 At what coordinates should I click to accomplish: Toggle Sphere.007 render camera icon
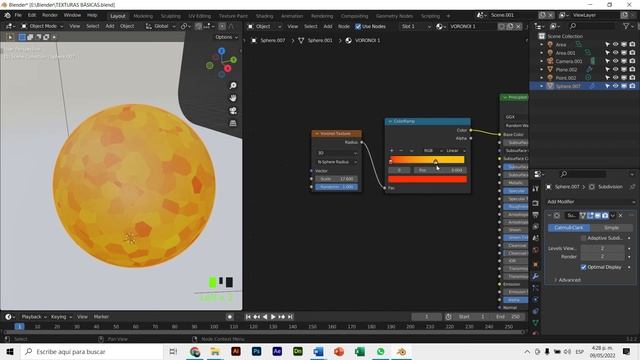pos(632,86)
